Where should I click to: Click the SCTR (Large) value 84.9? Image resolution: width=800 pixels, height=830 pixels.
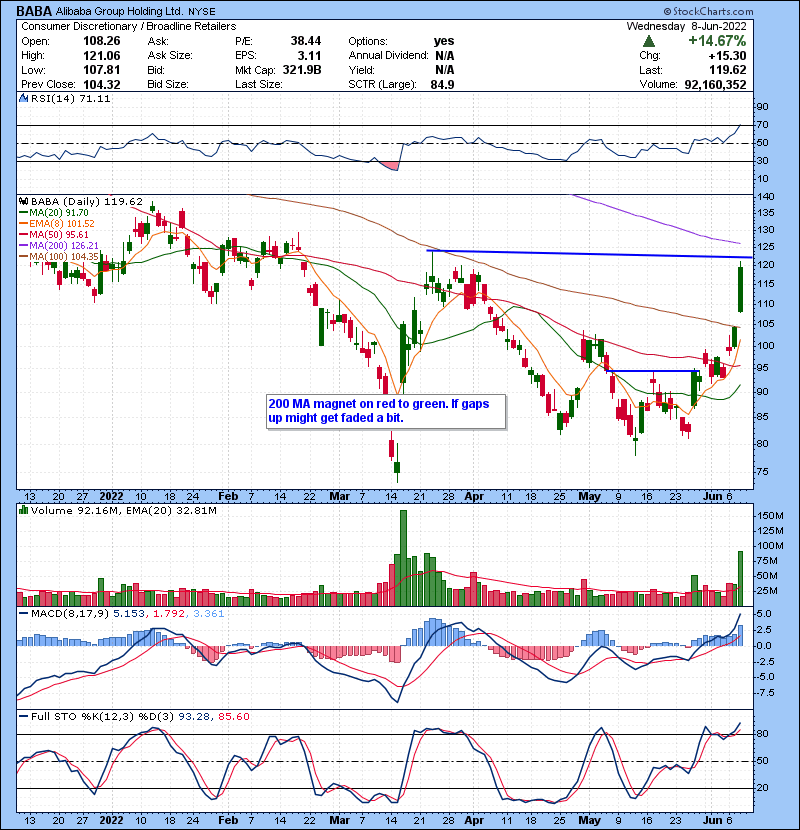[x=443, y=84]
